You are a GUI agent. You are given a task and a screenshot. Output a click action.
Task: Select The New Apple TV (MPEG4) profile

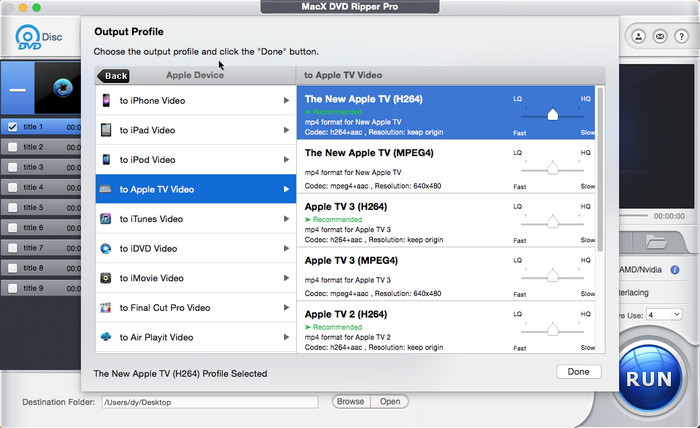(x=446, y=166)
